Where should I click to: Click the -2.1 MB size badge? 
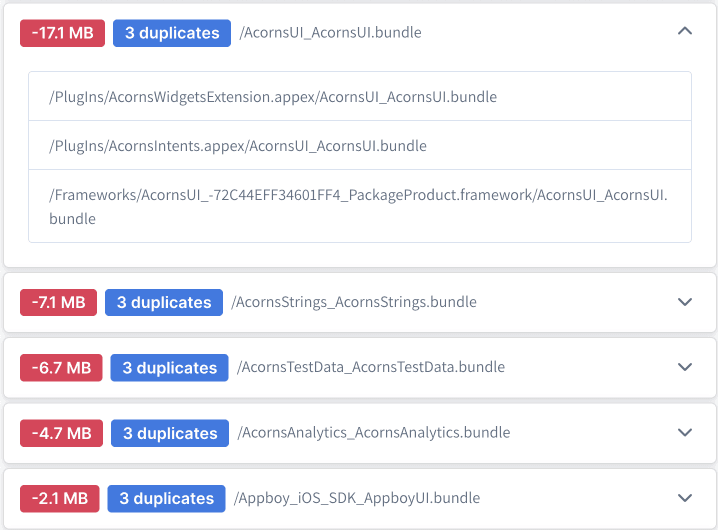pyautogui.click(x=60, y=498)
